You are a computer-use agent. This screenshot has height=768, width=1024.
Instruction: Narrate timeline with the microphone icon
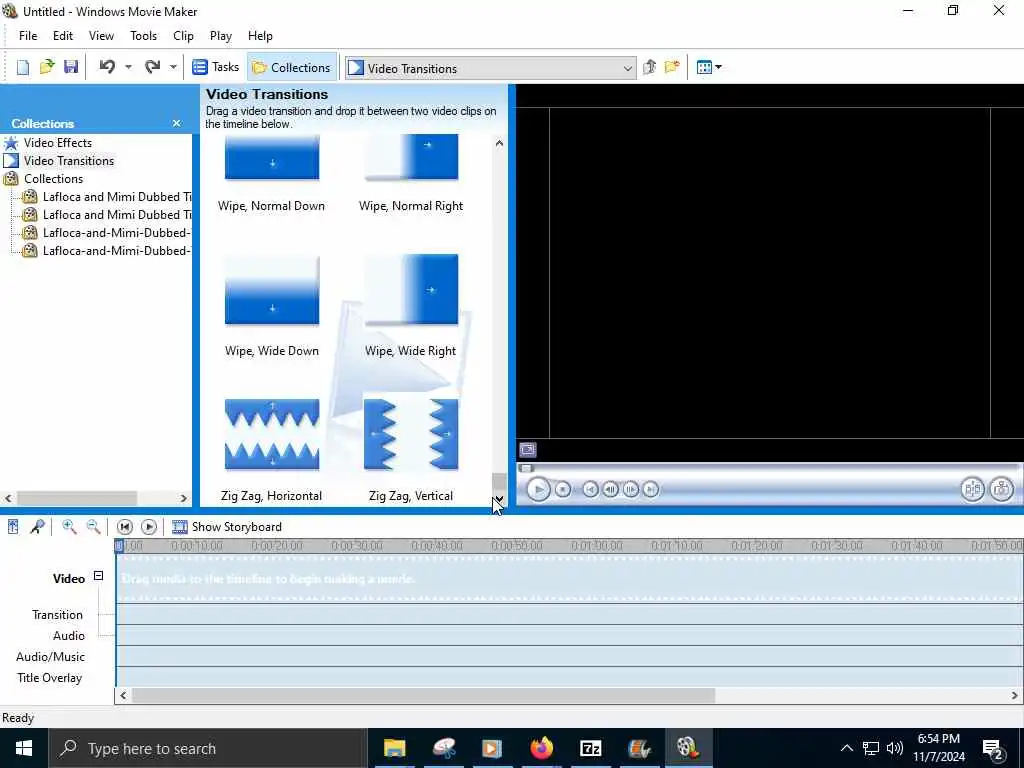click(37, 526)
